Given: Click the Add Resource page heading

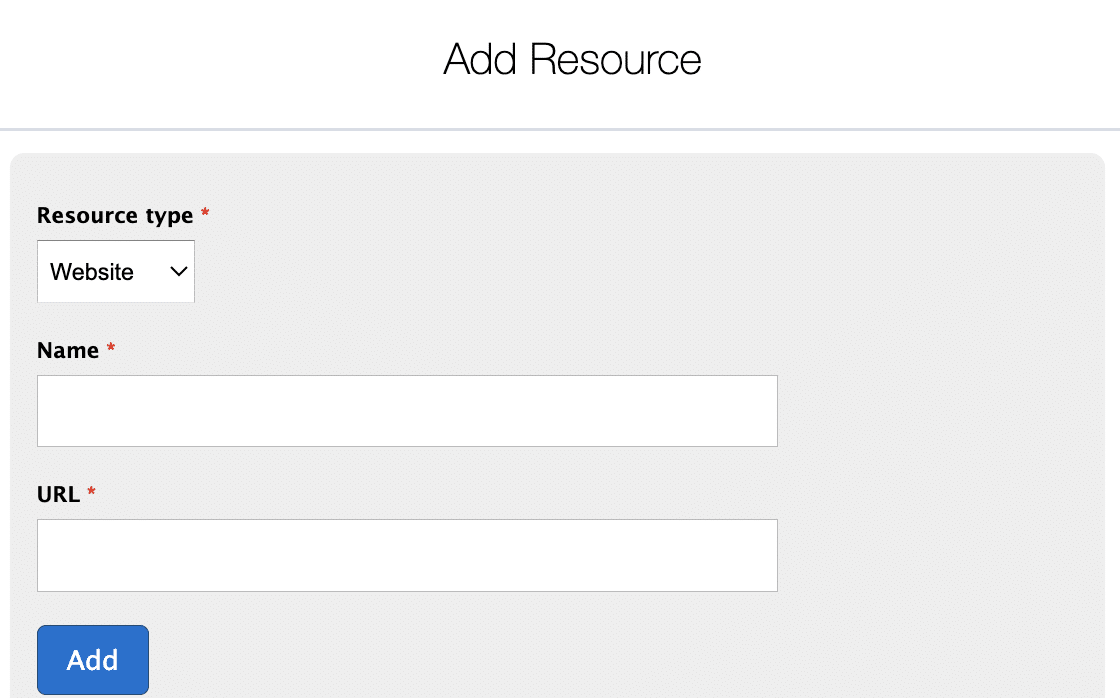Looking at the screenshot, I should point(572,60).
